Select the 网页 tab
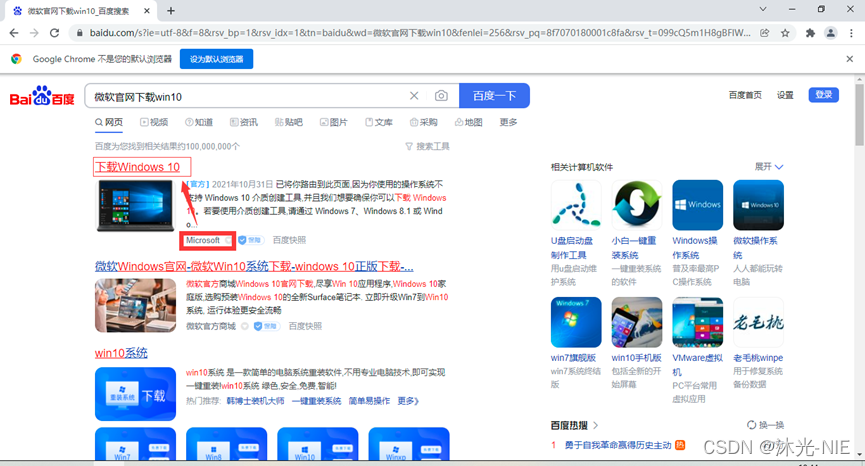The height and width of the screenshot is (466, 865). pos(109,122)
